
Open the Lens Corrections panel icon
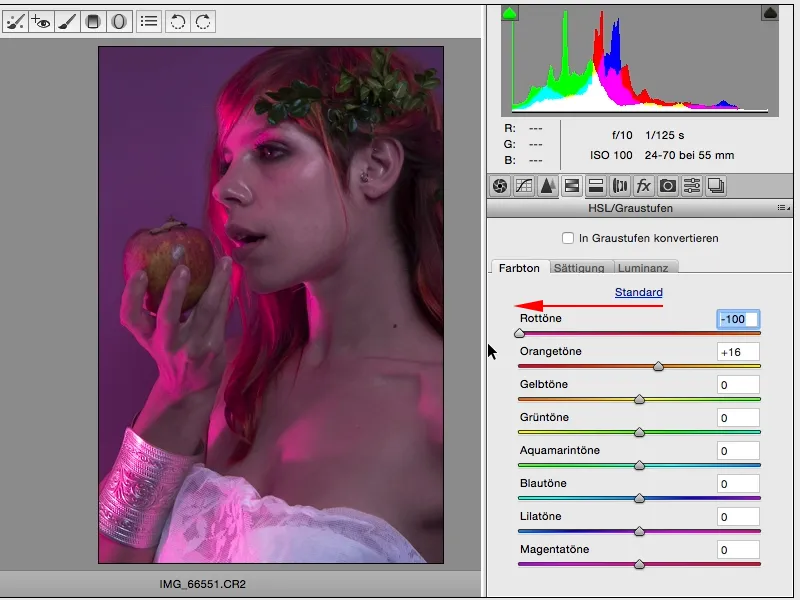(x=620, y=186)
